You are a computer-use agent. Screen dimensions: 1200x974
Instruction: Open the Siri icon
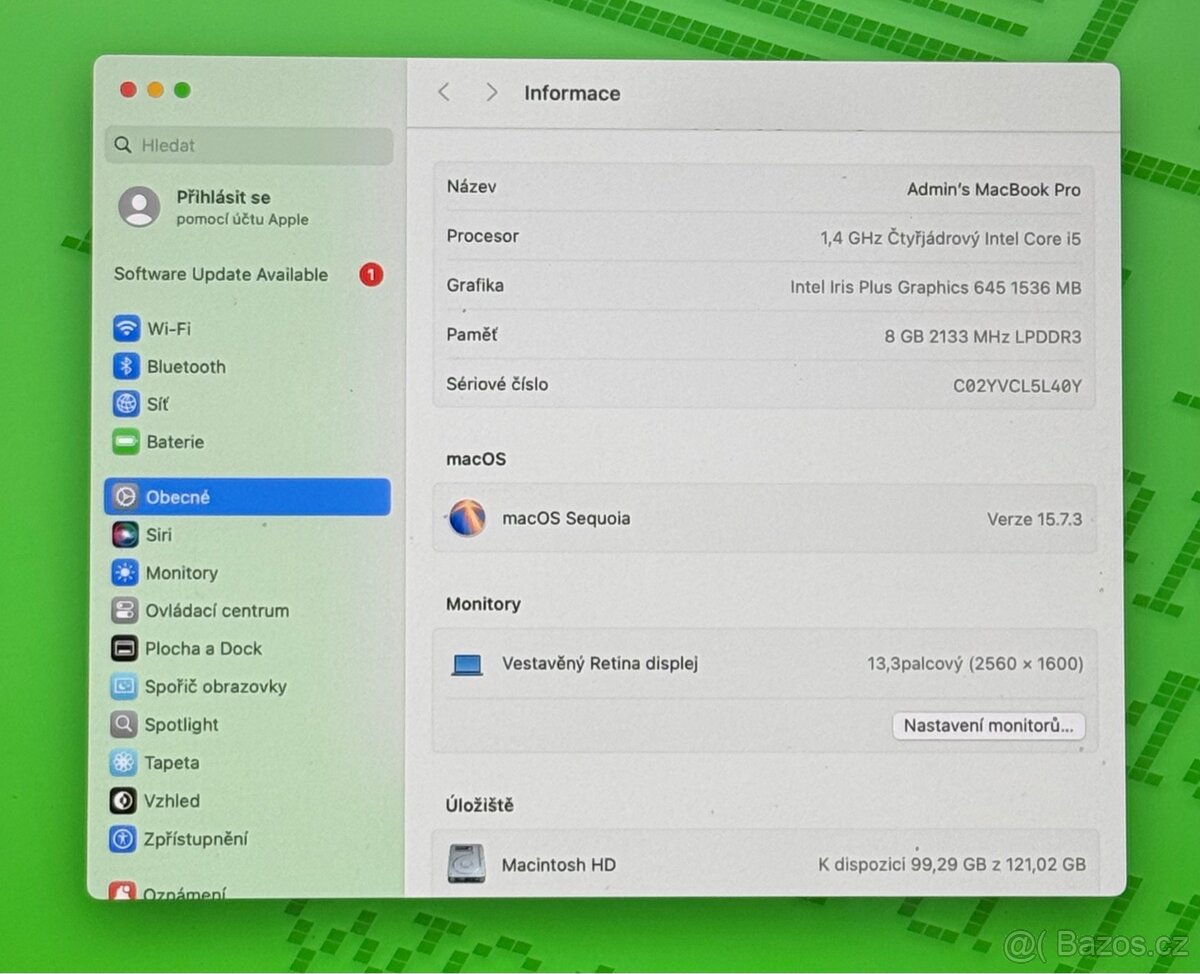(x=125, y=535)
